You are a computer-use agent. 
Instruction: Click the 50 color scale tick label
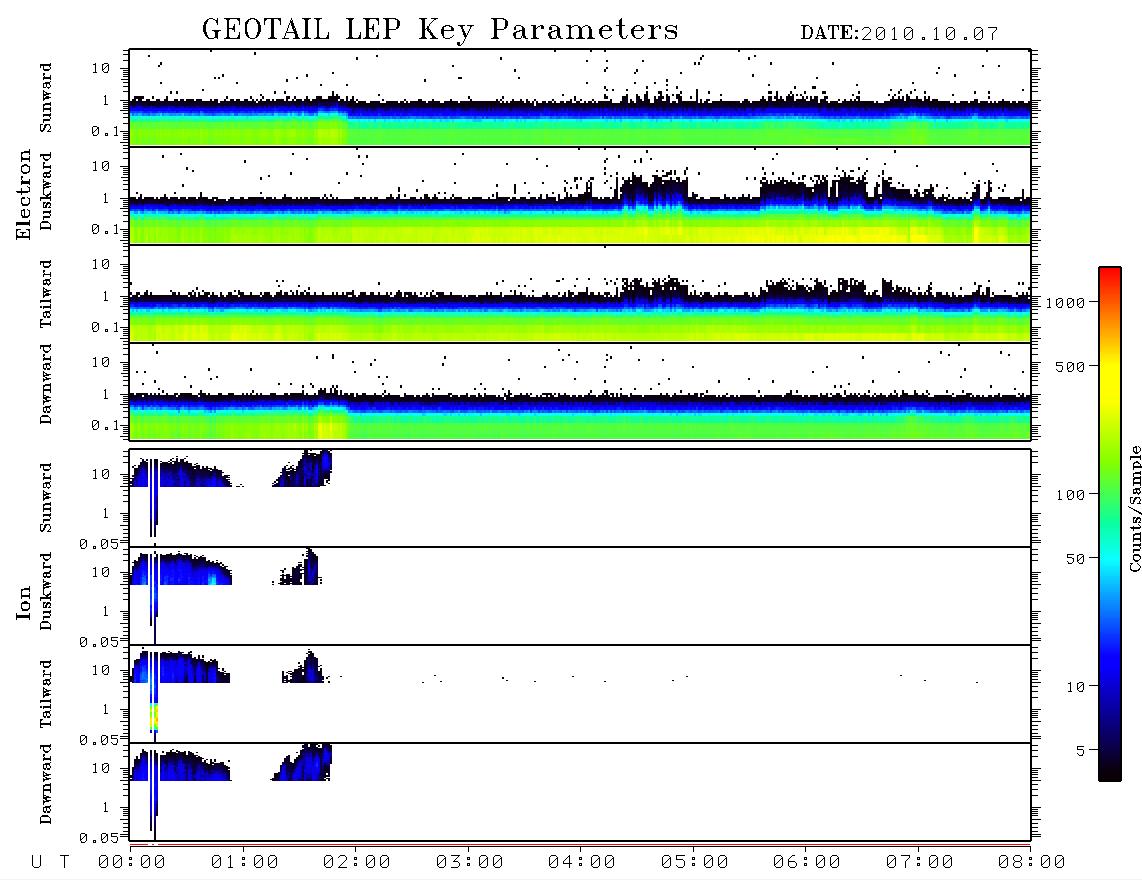(1075, 559)
